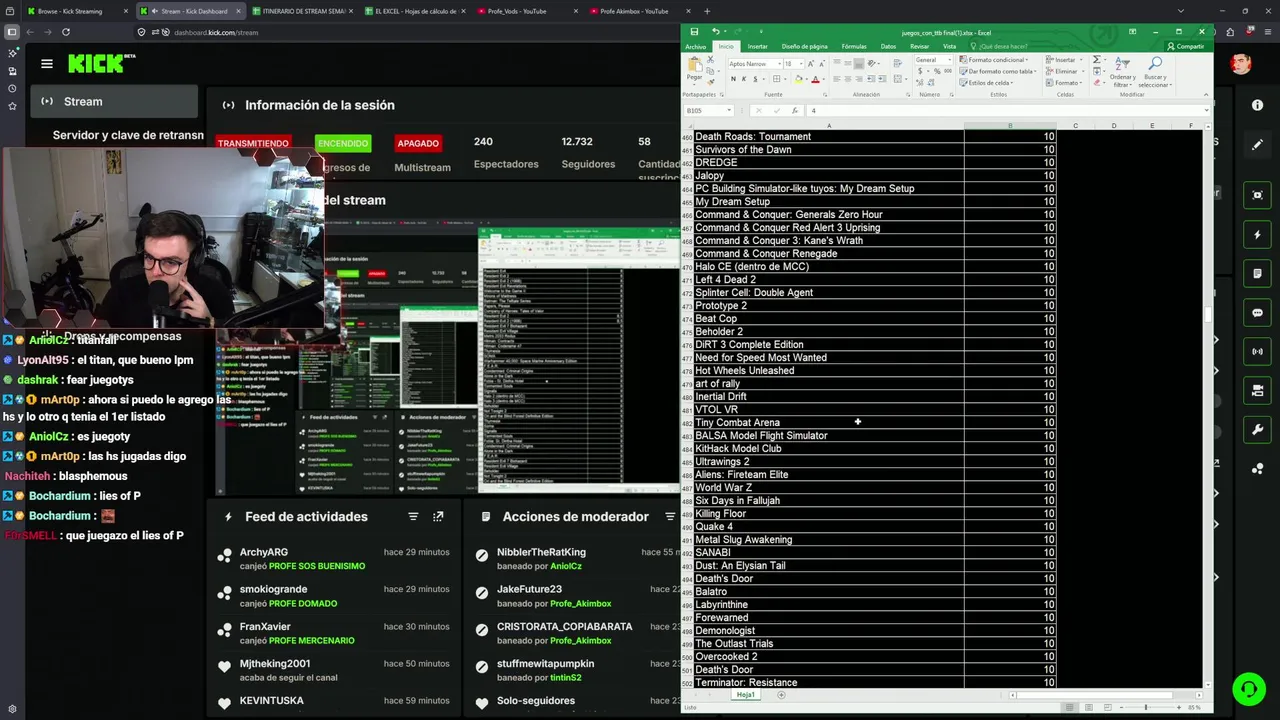This screenshot has height=720, width=1280.
Task: Open browser bookmarks star in sidebar
Action: tap(12, 105)
